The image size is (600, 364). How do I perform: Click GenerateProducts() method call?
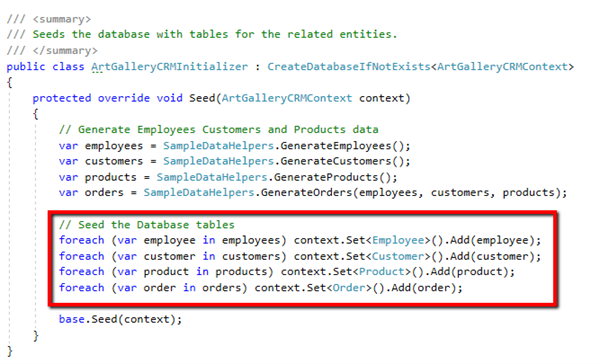click(332, 177)
